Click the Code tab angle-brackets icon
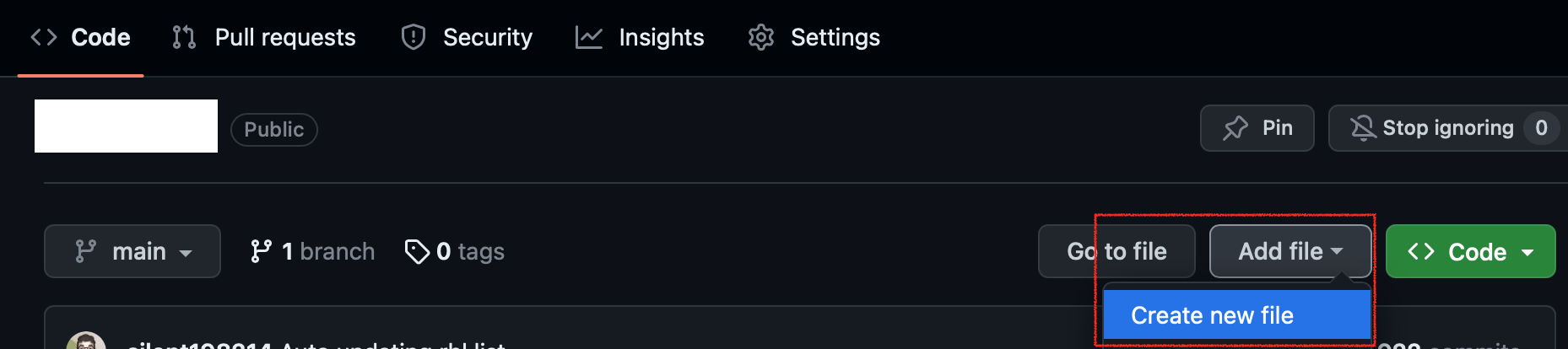This screenshot has width=1568, height=349. 44,37
